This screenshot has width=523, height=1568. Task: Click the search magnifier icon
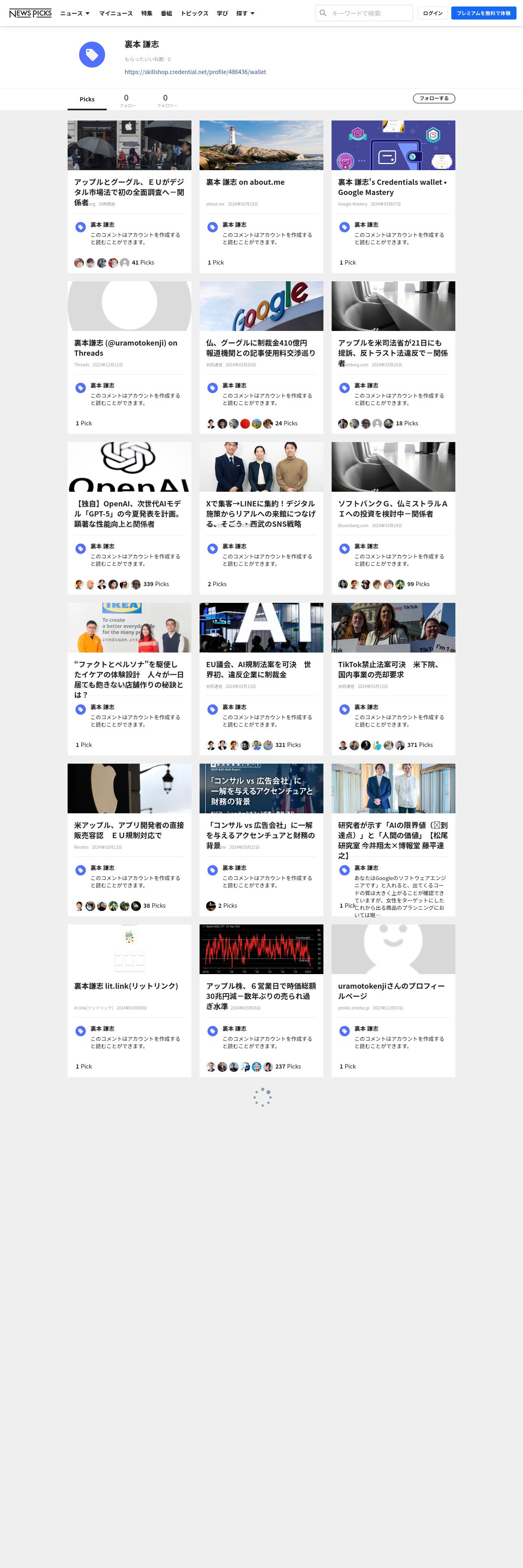323,13
